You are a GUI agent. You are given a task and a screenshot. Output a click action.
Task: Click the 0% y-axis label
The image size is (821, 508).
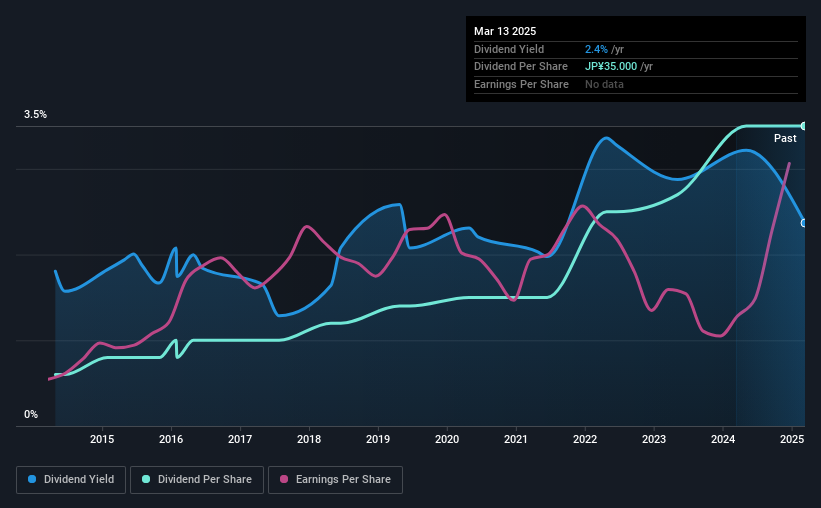point(31,414)
